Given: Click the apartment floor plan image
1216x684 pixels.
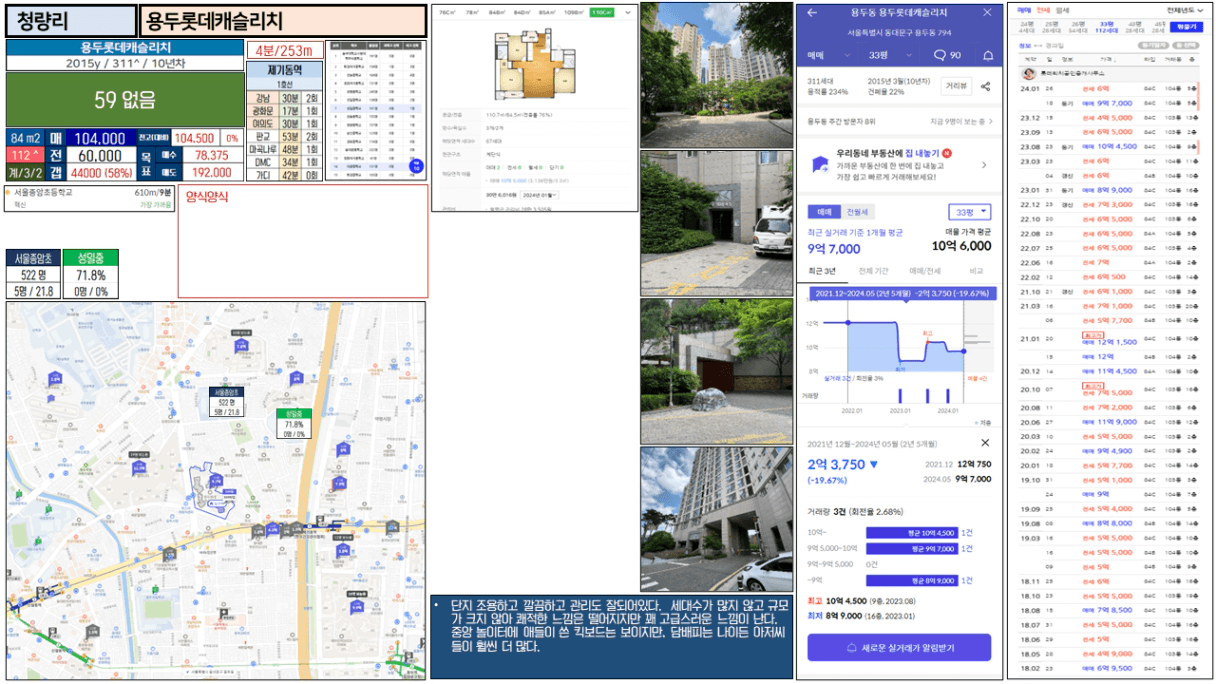Looking at the screenshot, I should [x=535, y=64].
